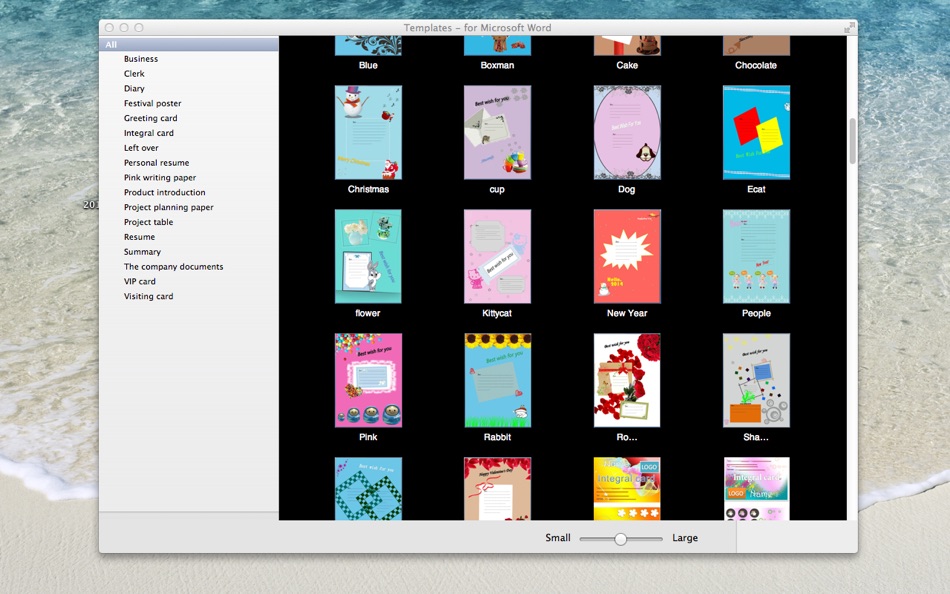This screenshot has width=950, height=594.
Task: Click the Kittycat label text
Action: pos(497,313)
